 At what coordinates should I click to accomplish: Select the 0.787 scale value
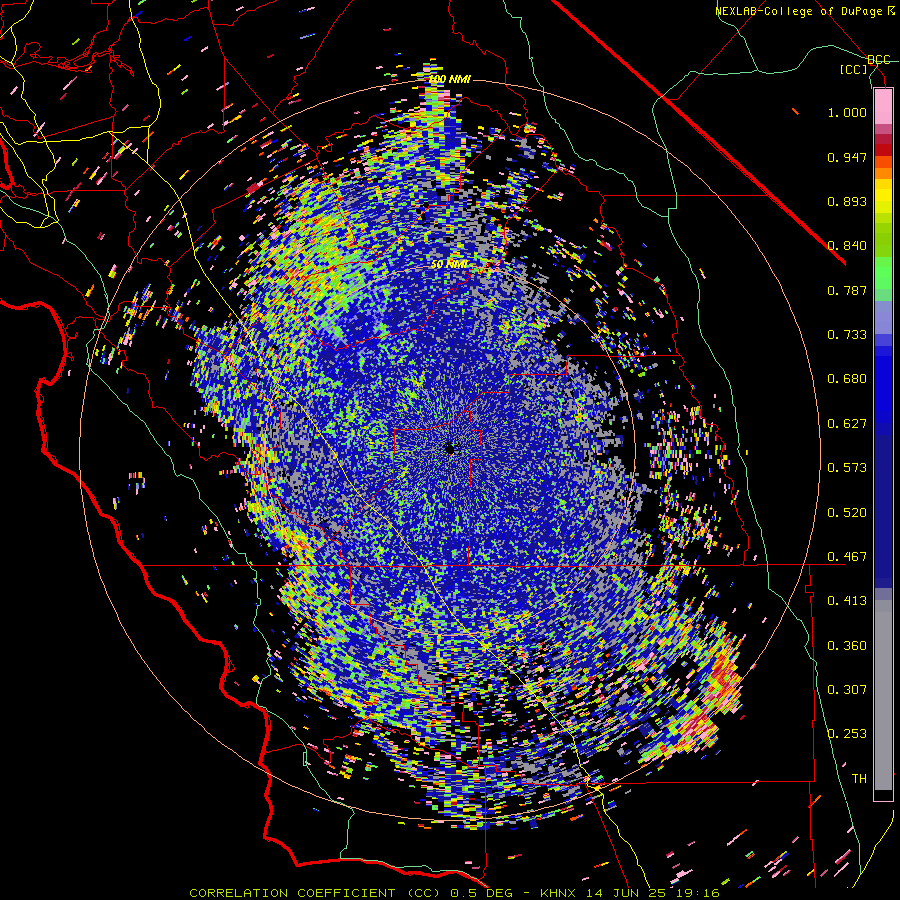(847, 290)
